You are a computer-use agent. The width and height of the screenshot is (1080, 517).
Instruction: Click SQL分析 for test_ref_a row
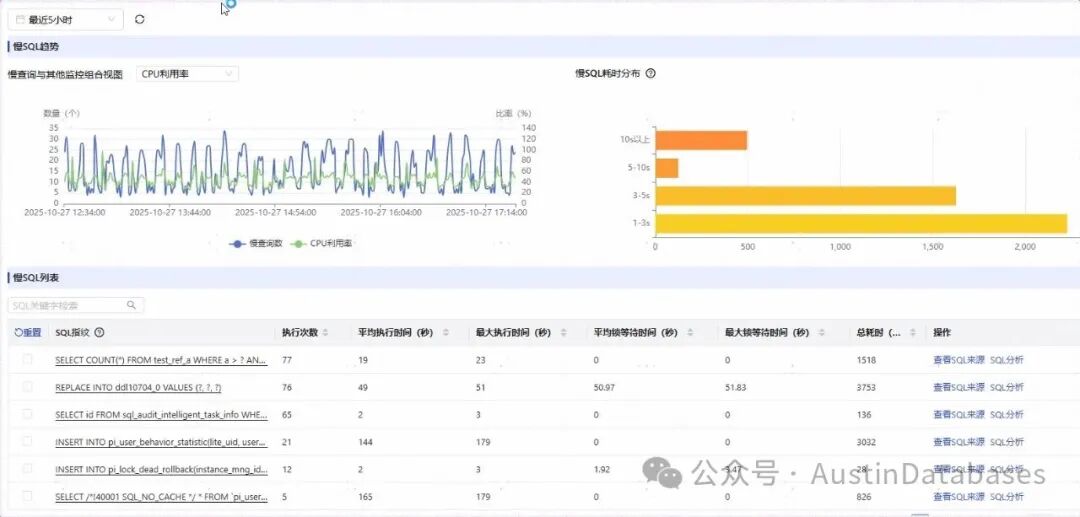click(x=1006, y=360)
